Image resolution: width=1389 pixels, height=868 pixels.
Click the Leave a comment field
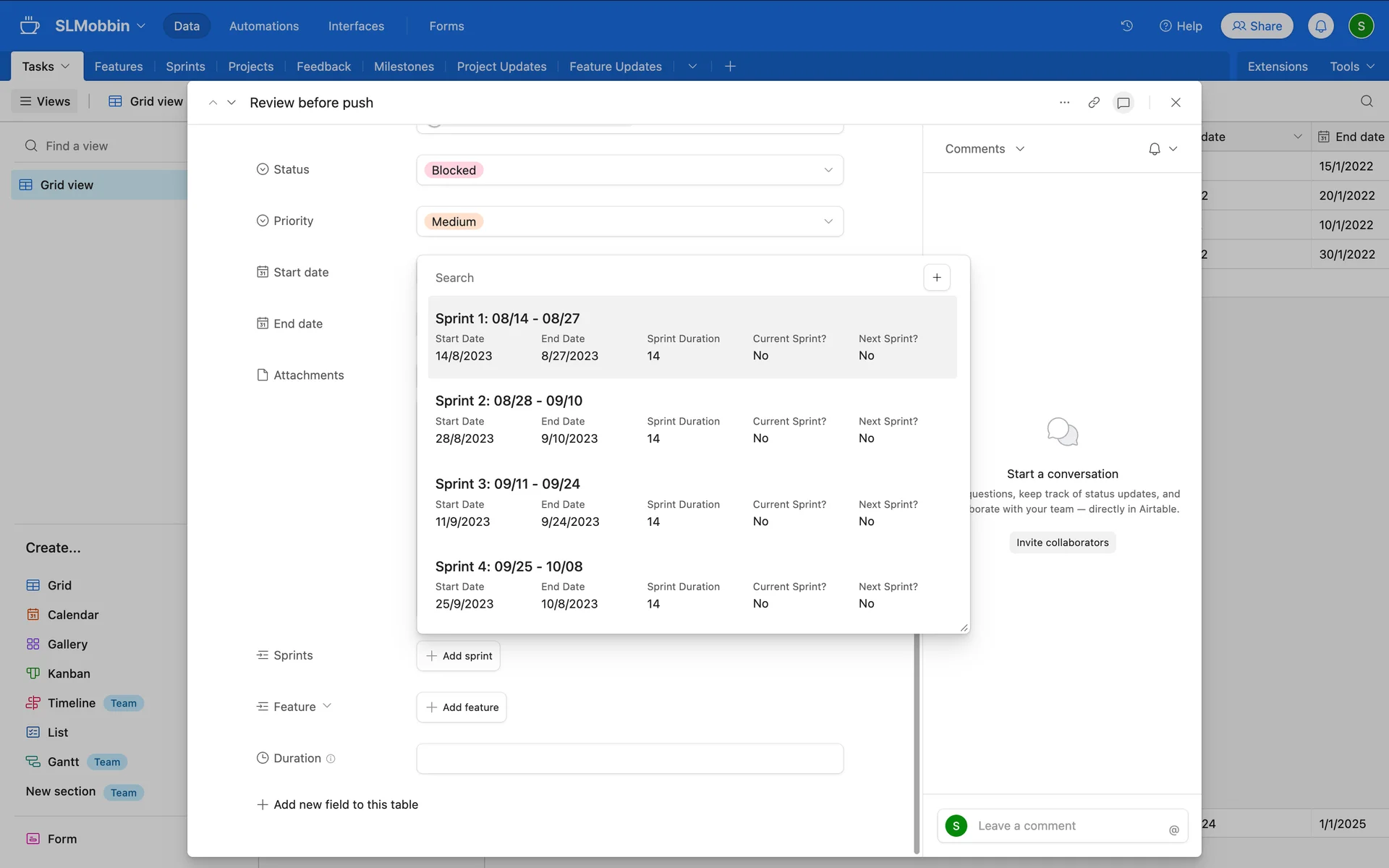coord(1062,826)
